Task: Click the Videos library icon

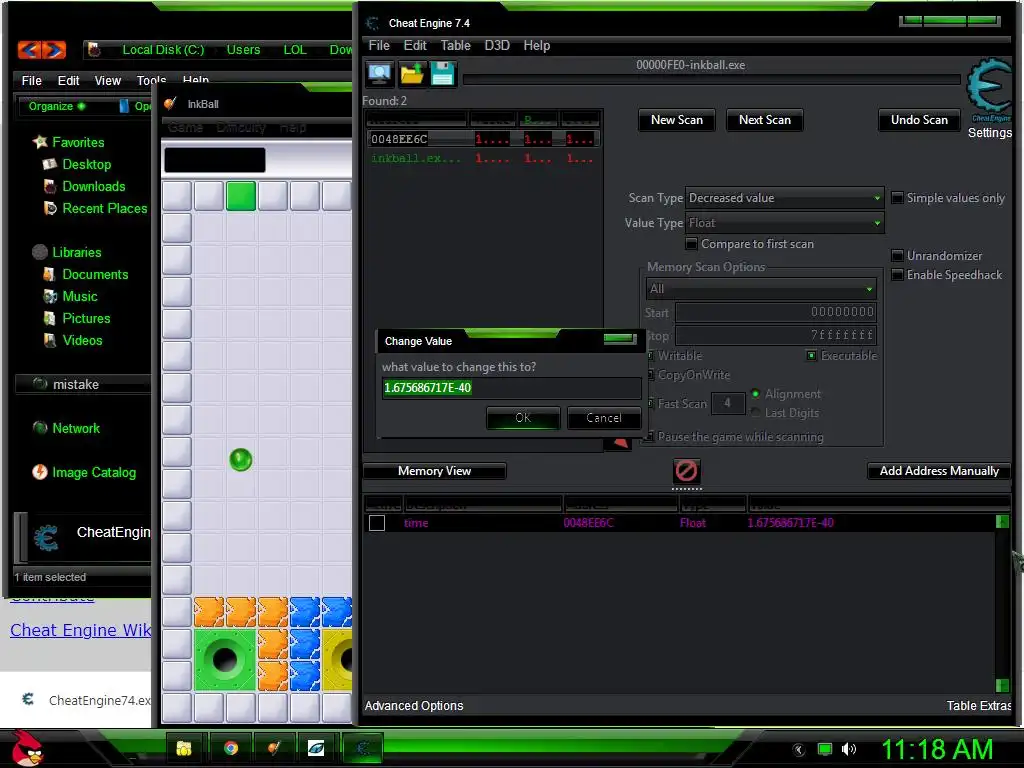Action: (x=50, y=340)
